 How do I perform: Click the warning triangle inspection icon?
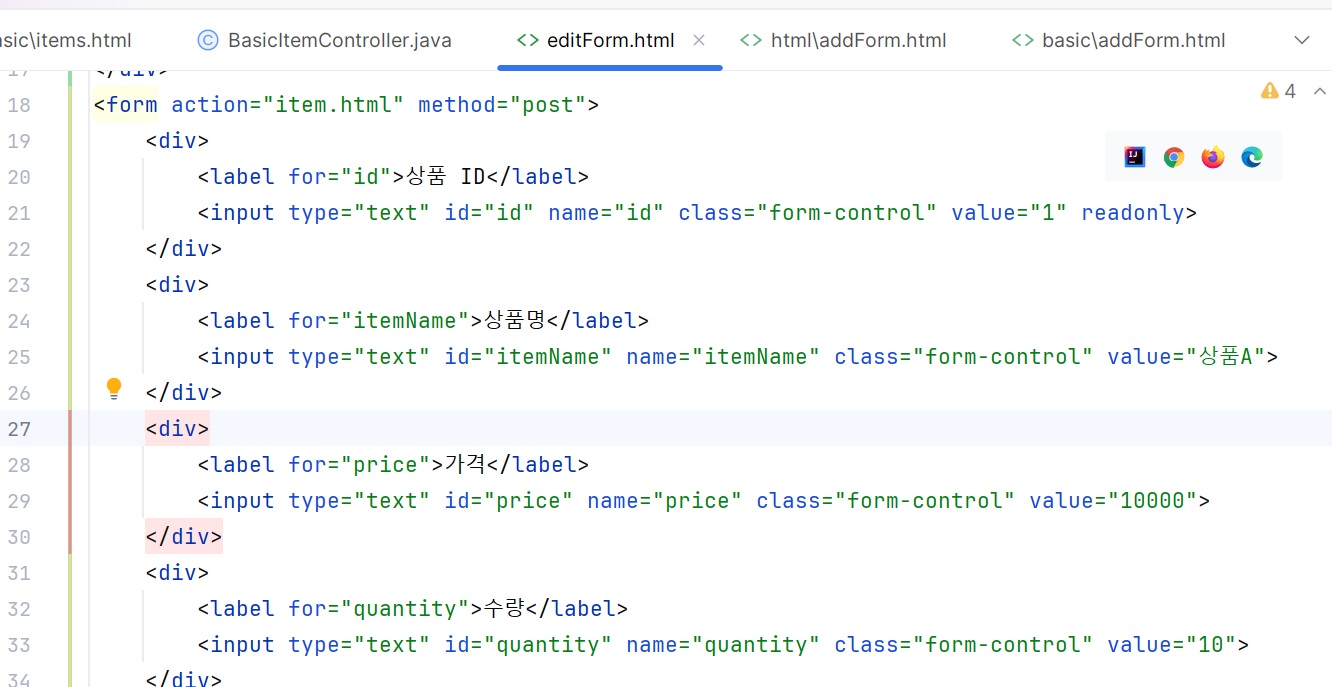1270,91
